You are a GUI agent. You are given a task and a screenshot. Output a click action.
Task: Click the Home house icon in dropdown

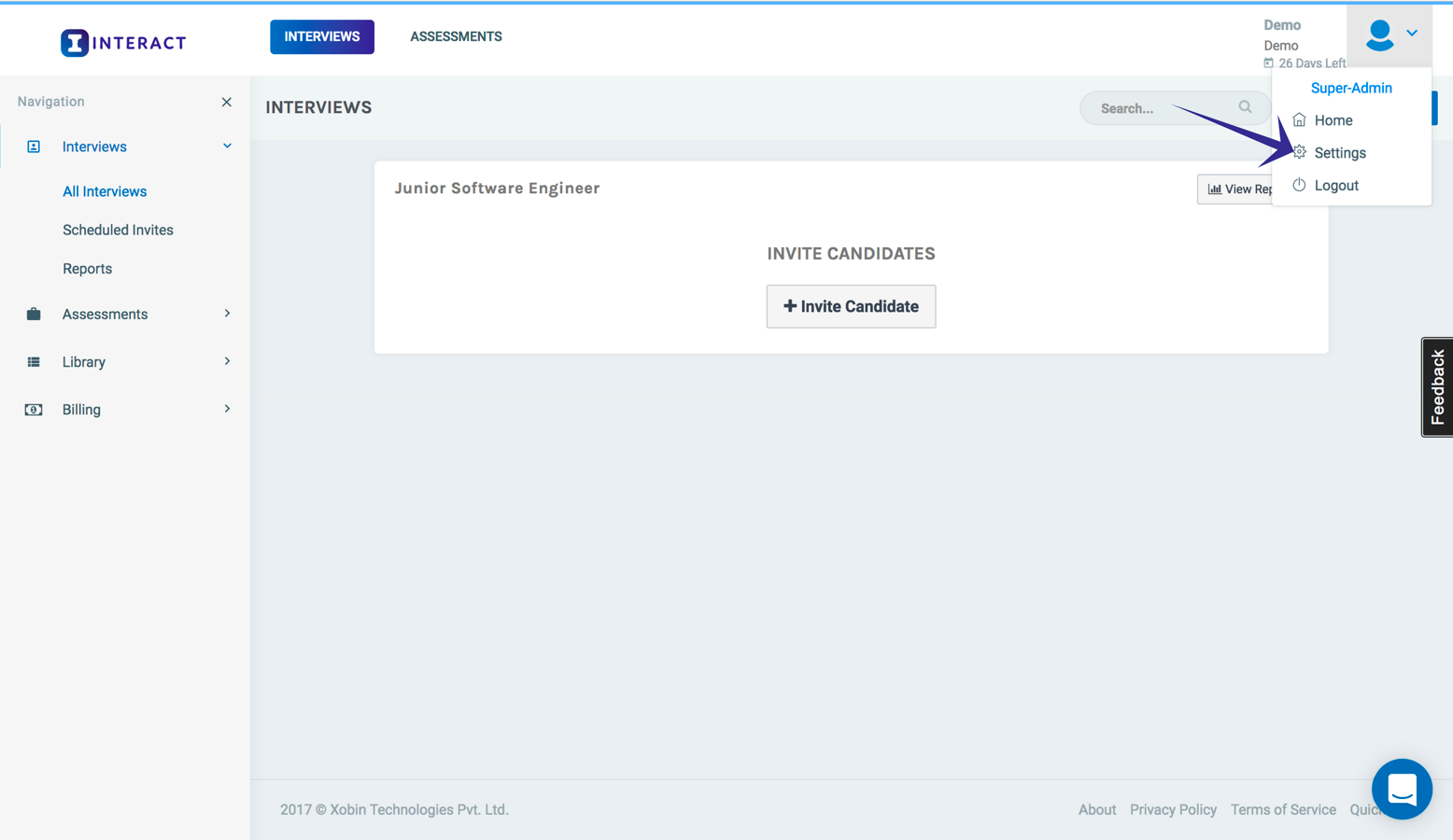[x=1299, y=119]
